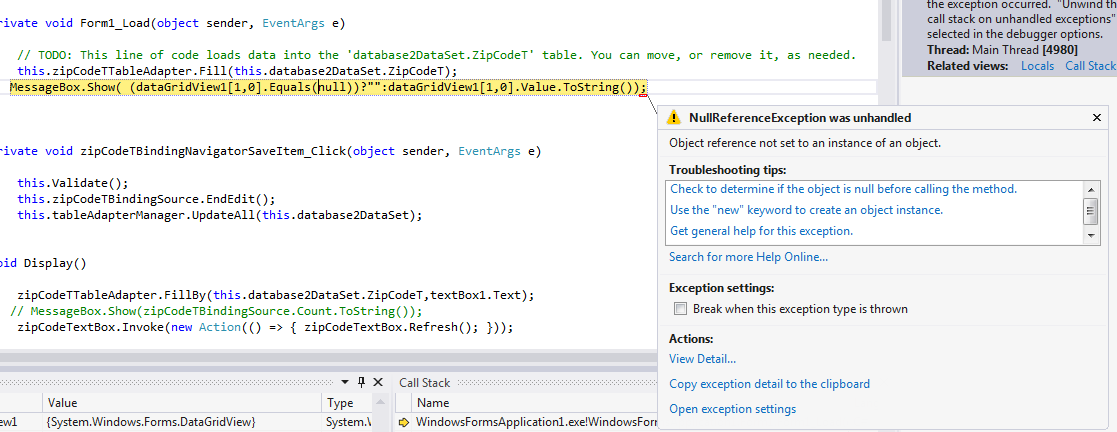Open 'Get general help for this exception'
This screenshot has height=432, width=1117.
coord(761,231)
